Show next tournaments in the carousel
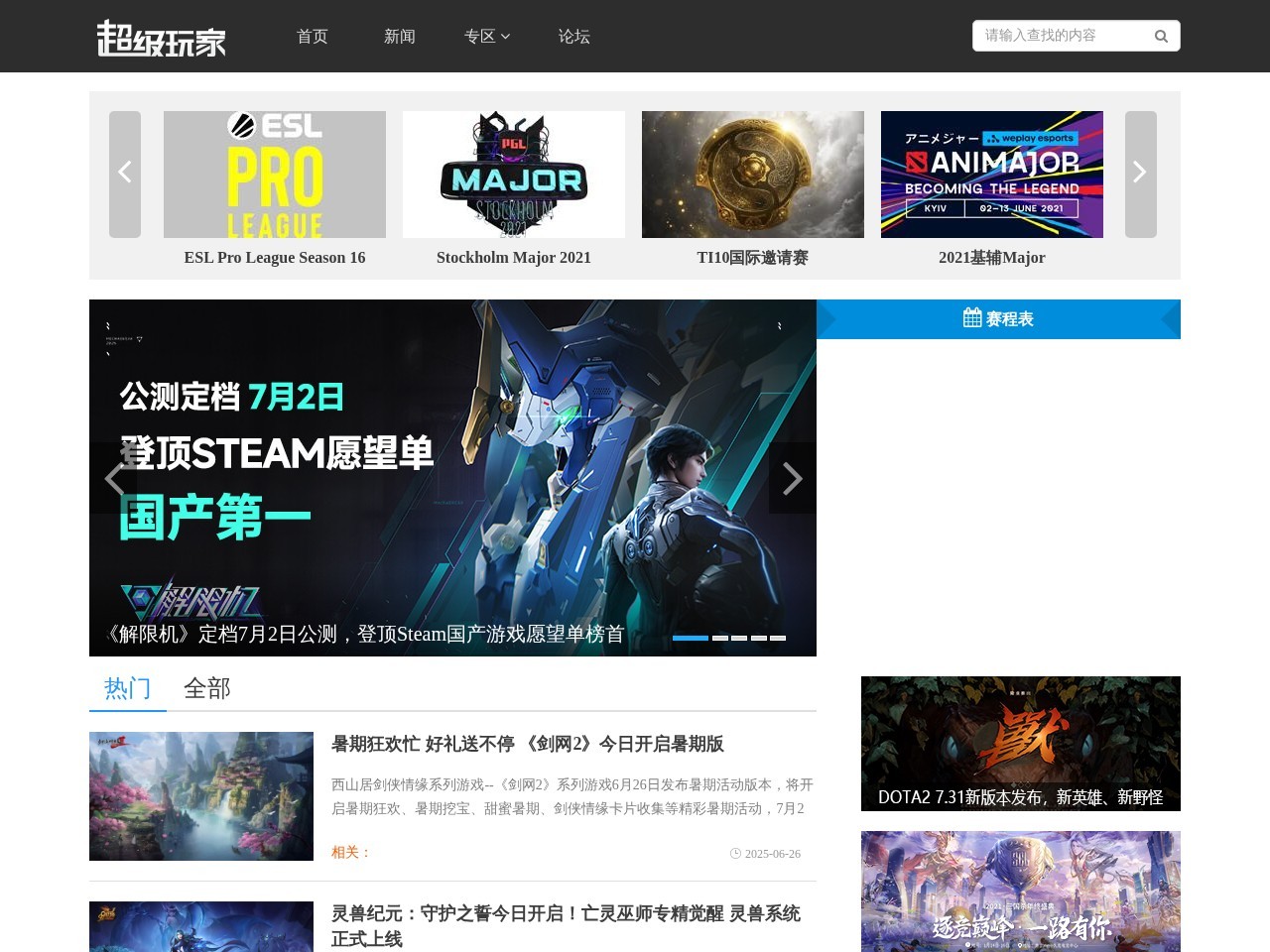 (x=1141, y=174)
